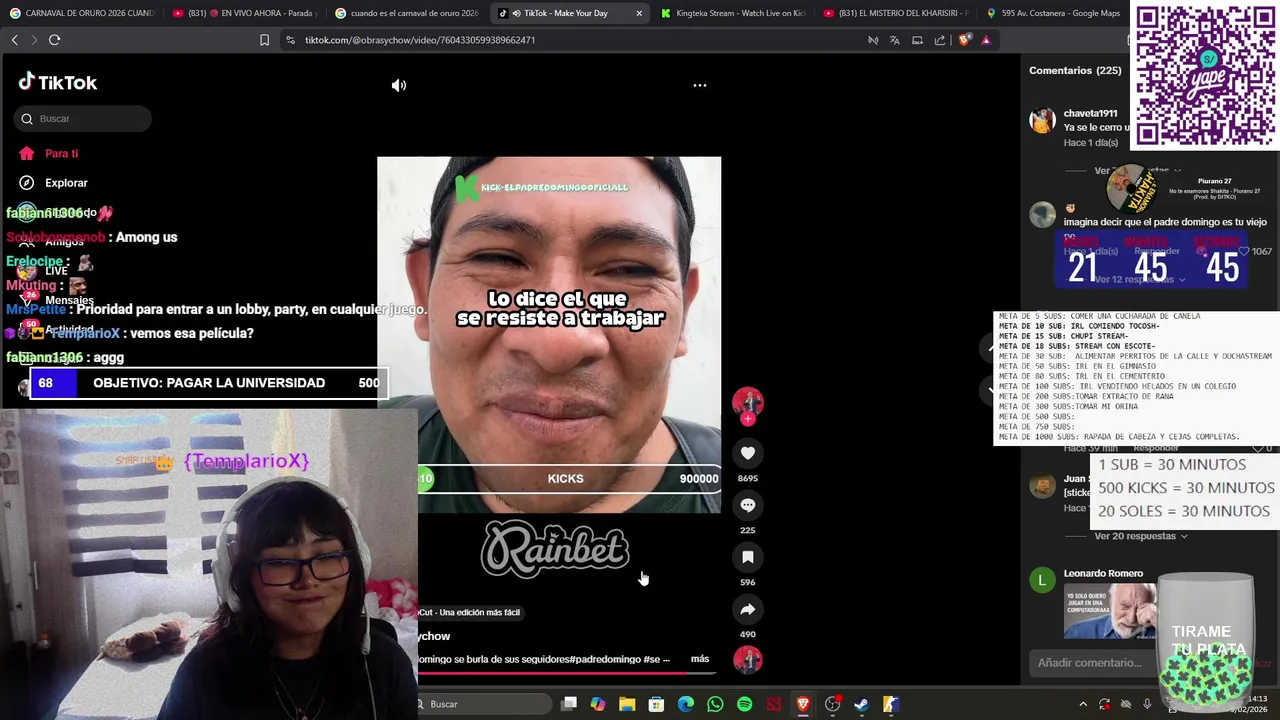Mute the TikTok video sound
Viewport: 1280px width, 720px height.
click(399, 86)
